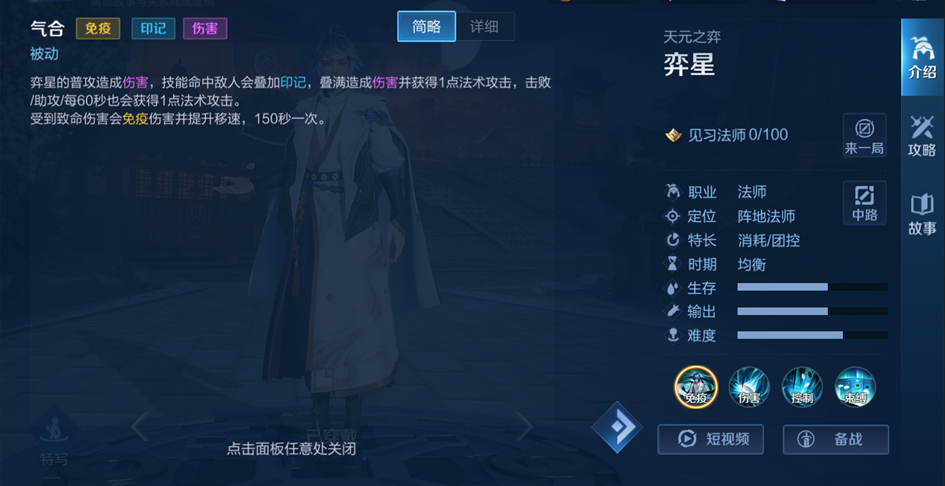
Task: Go to previous hero with left chevron
Action: (x=139, y=427)
